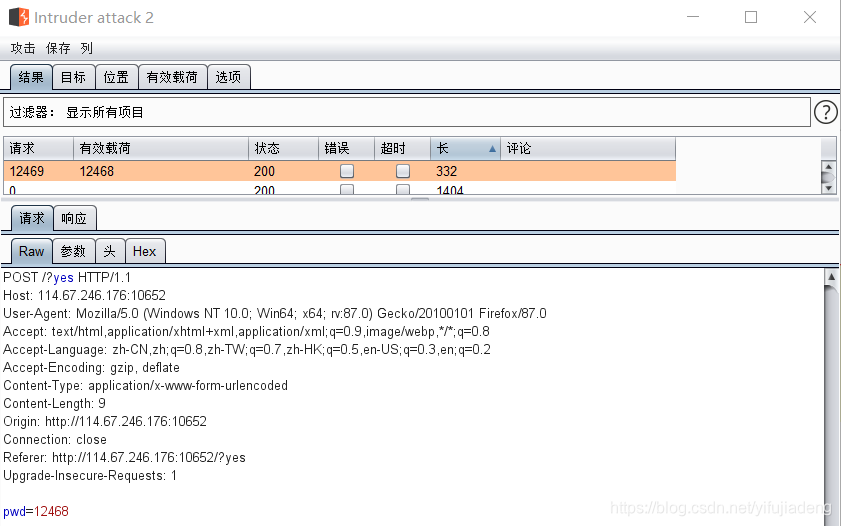Toggle the 超时 checkbox in row 0

tap(403, 189)
